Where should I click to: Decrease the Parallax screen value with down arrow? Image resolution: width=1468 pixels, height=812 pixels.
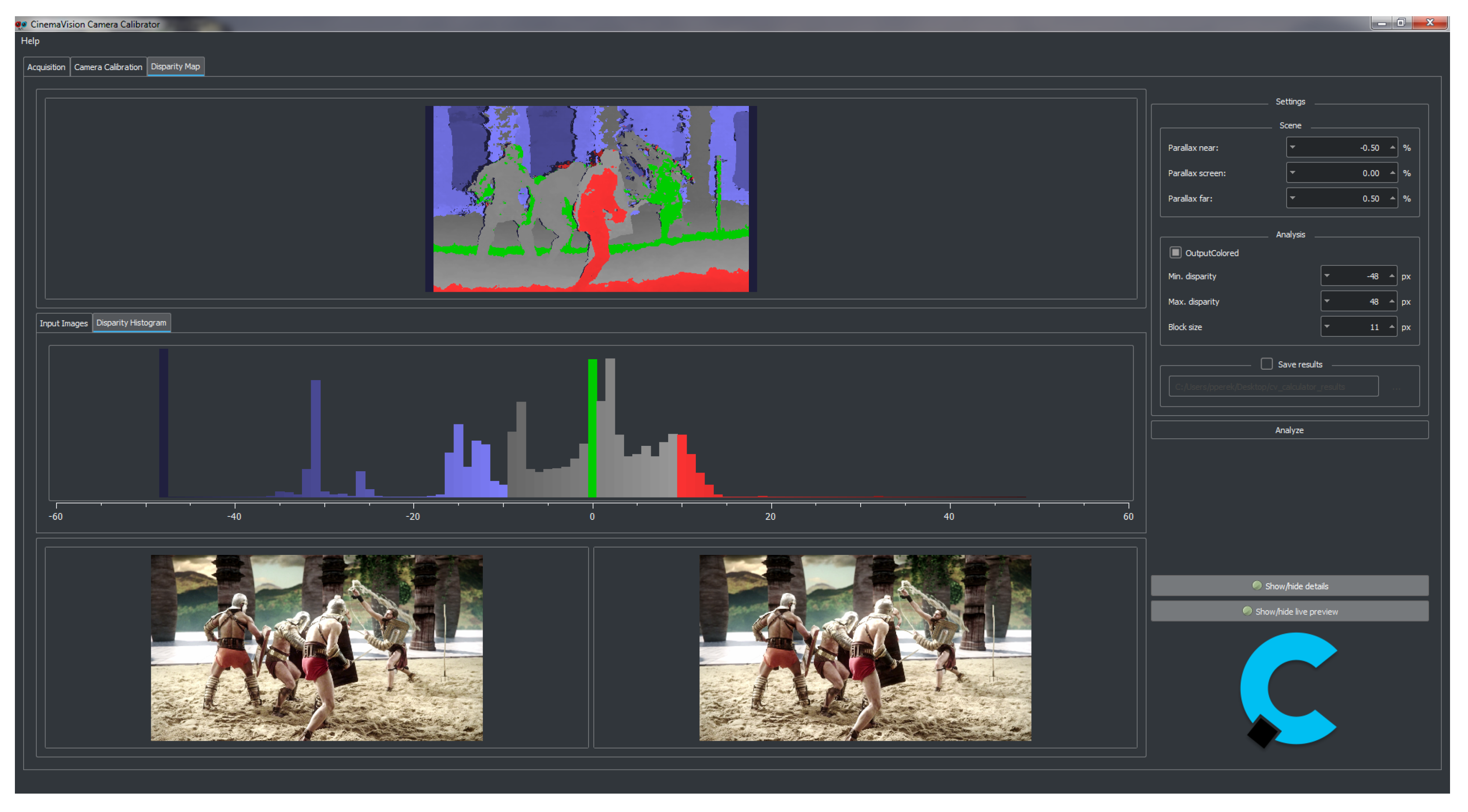point(1292,173)
